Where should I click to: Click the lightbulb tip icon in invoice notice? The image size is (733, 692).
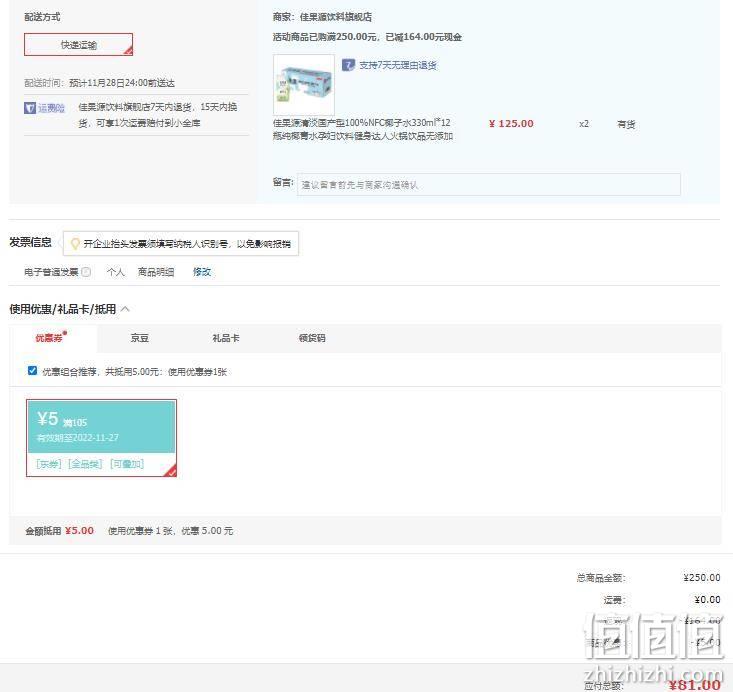coord(75,244)
